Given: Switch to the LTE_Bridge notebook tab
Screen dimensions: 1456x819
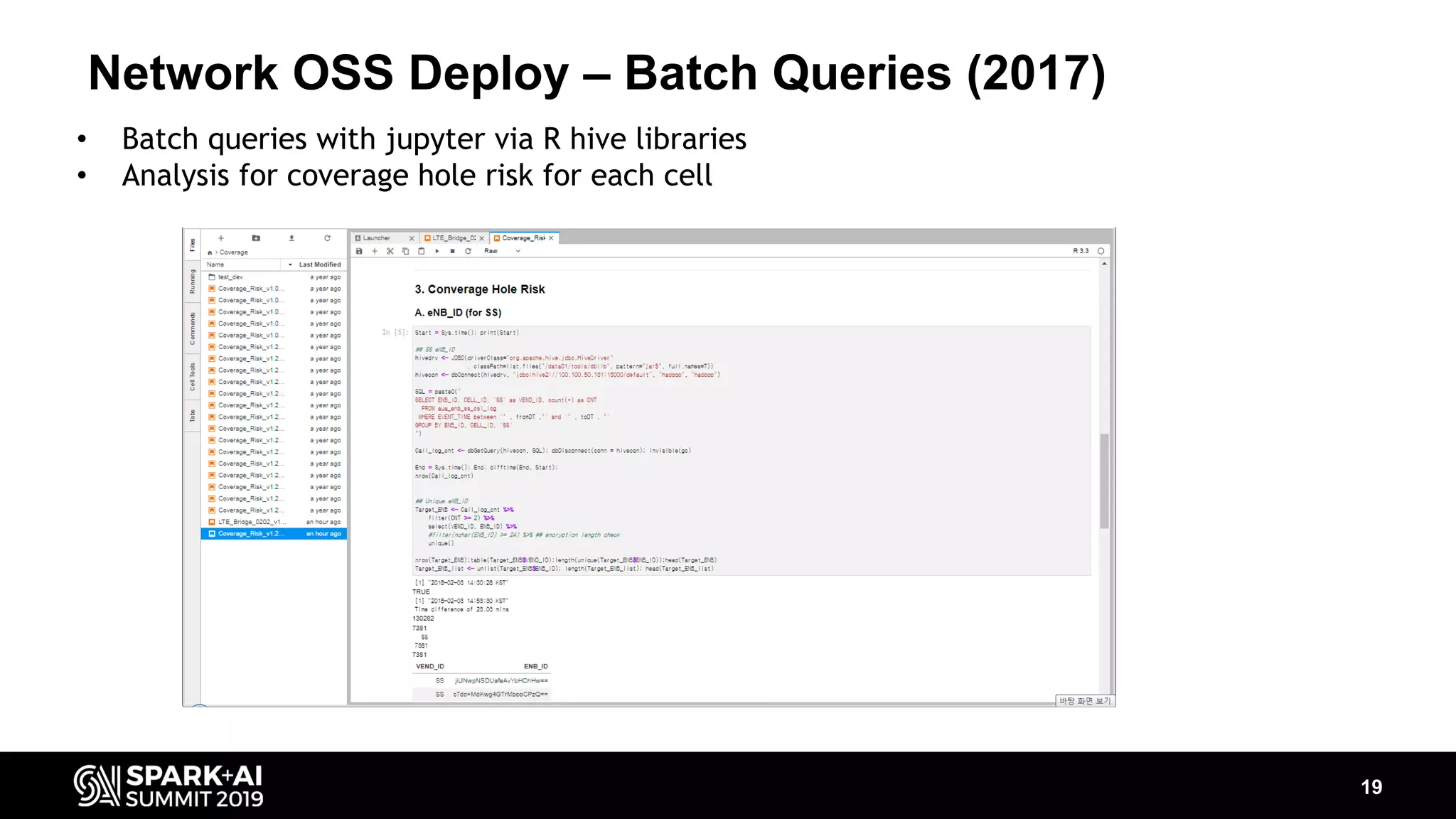Looking at the screenshot, I should pos(453,238).
